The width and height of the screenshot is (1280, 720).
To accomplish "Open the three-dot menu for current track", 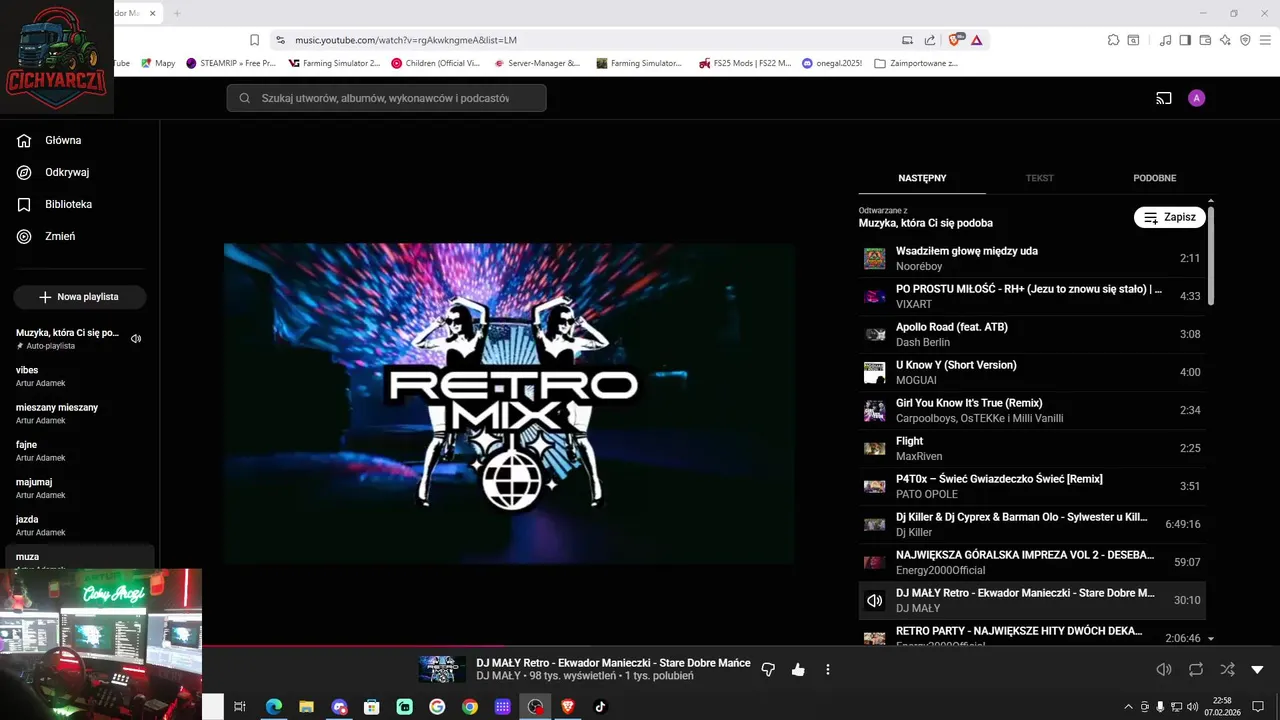I will (x=828, y=669).
